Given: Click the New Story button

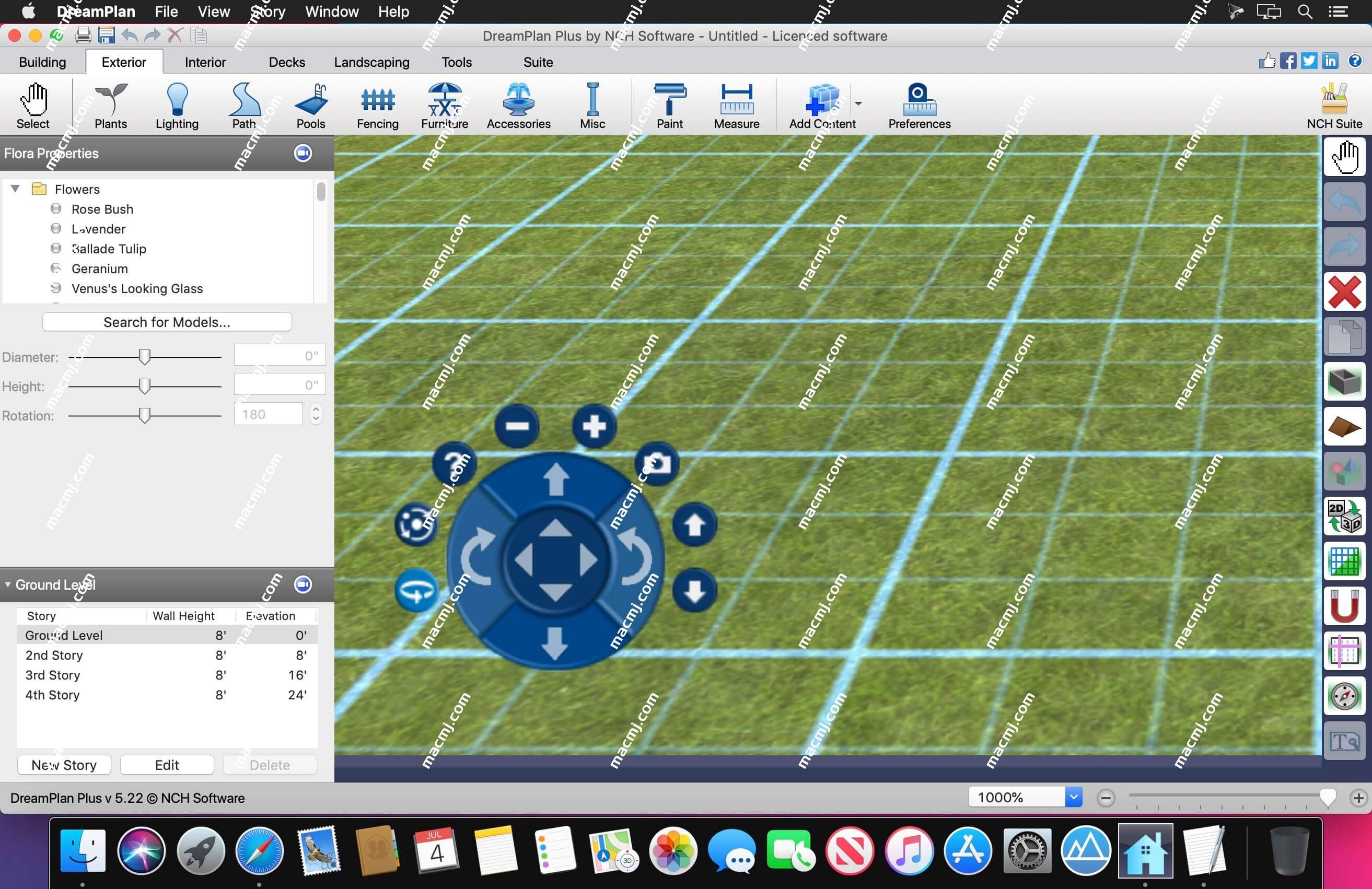Looking at the screenshot, I should point(65,765).
